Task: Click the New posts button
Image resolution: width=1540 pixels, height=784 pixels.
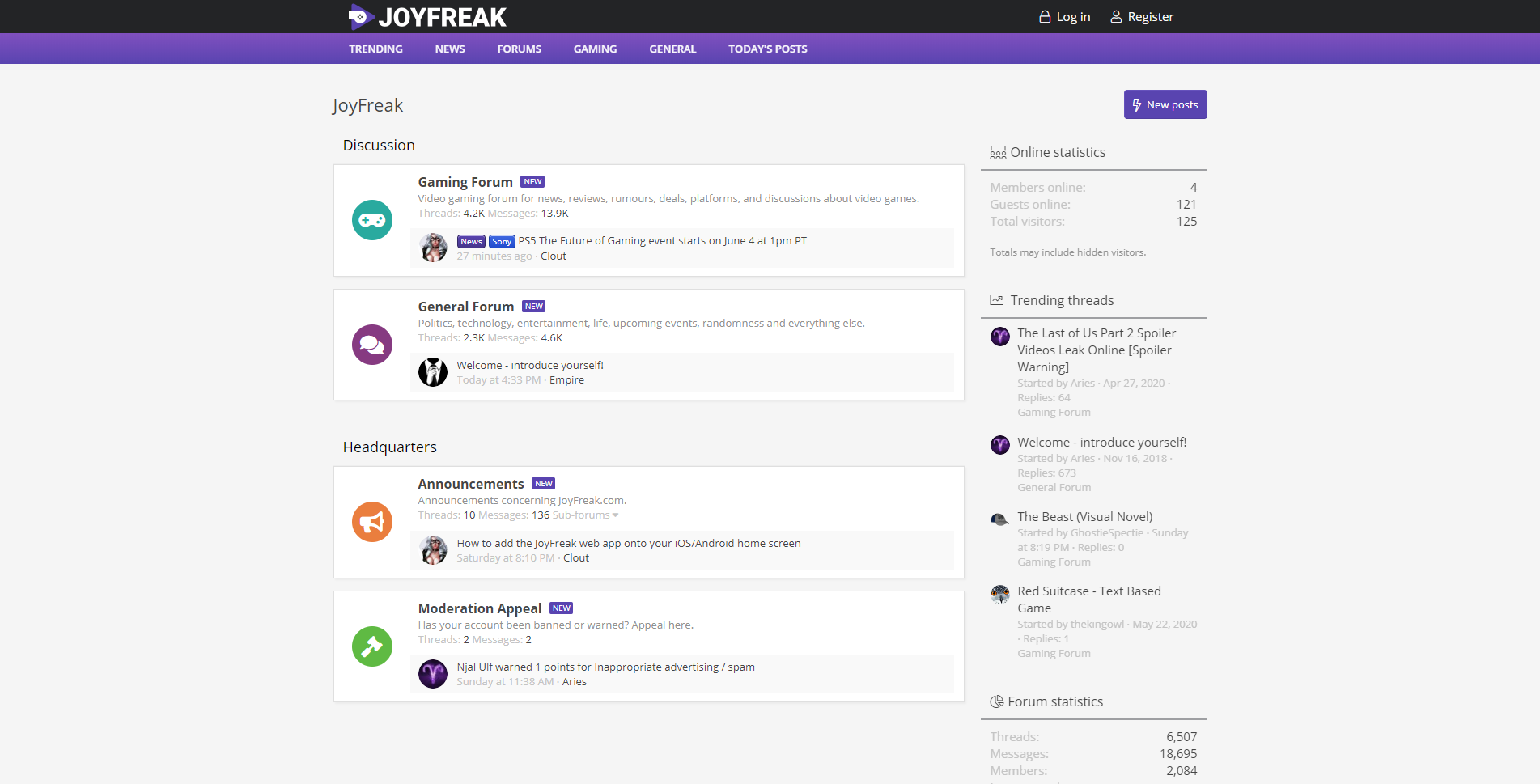Action: coord(1165,104)
